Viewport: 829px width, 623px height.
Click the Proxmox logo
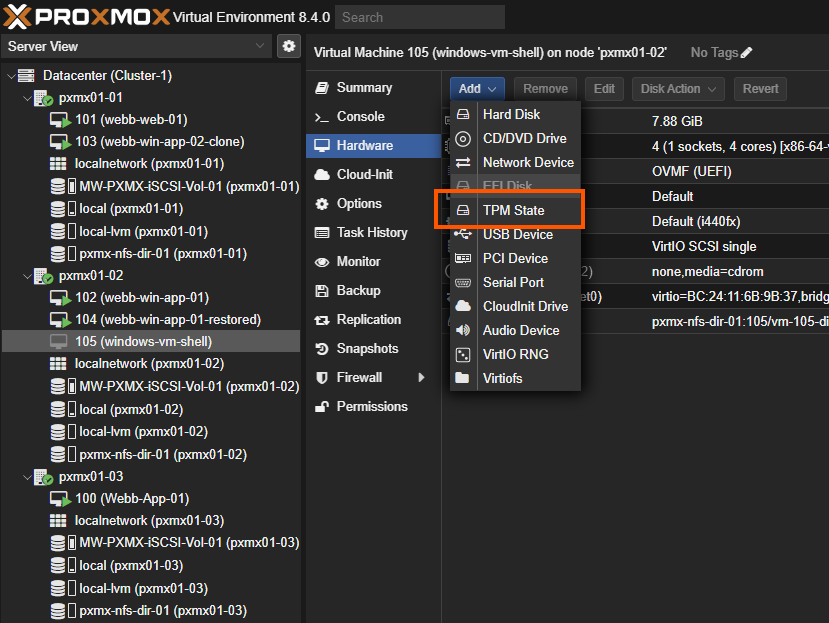point(86,16)
